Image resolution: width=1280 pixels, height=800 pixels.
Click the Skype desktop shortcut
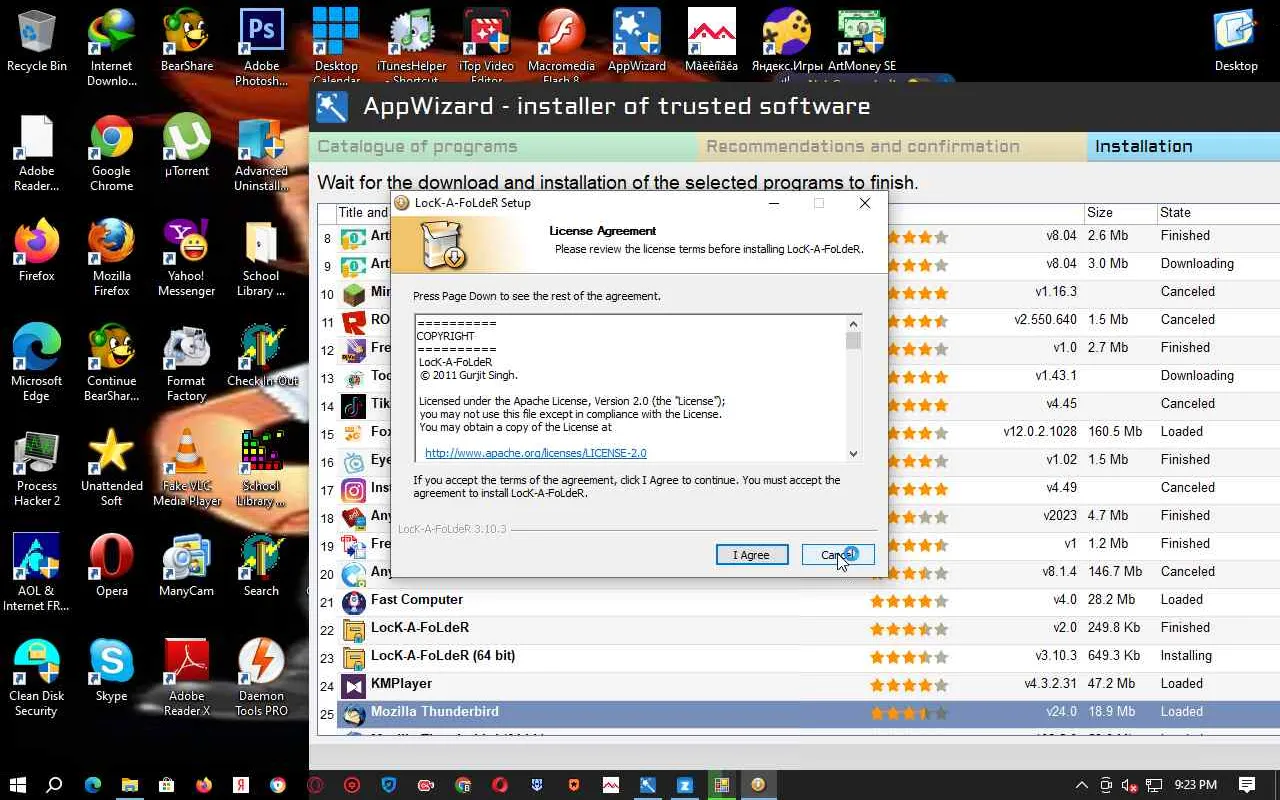click(x=111, y=670)
